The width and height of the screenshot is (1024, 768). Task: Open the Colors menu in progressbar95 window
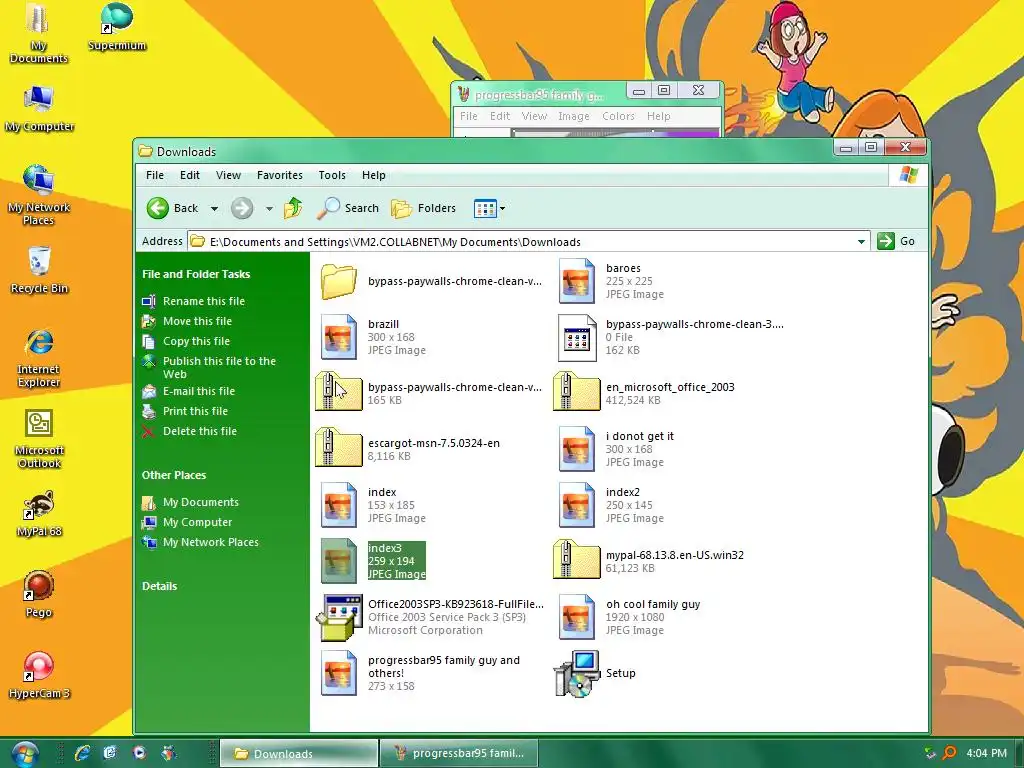[618, 116]
